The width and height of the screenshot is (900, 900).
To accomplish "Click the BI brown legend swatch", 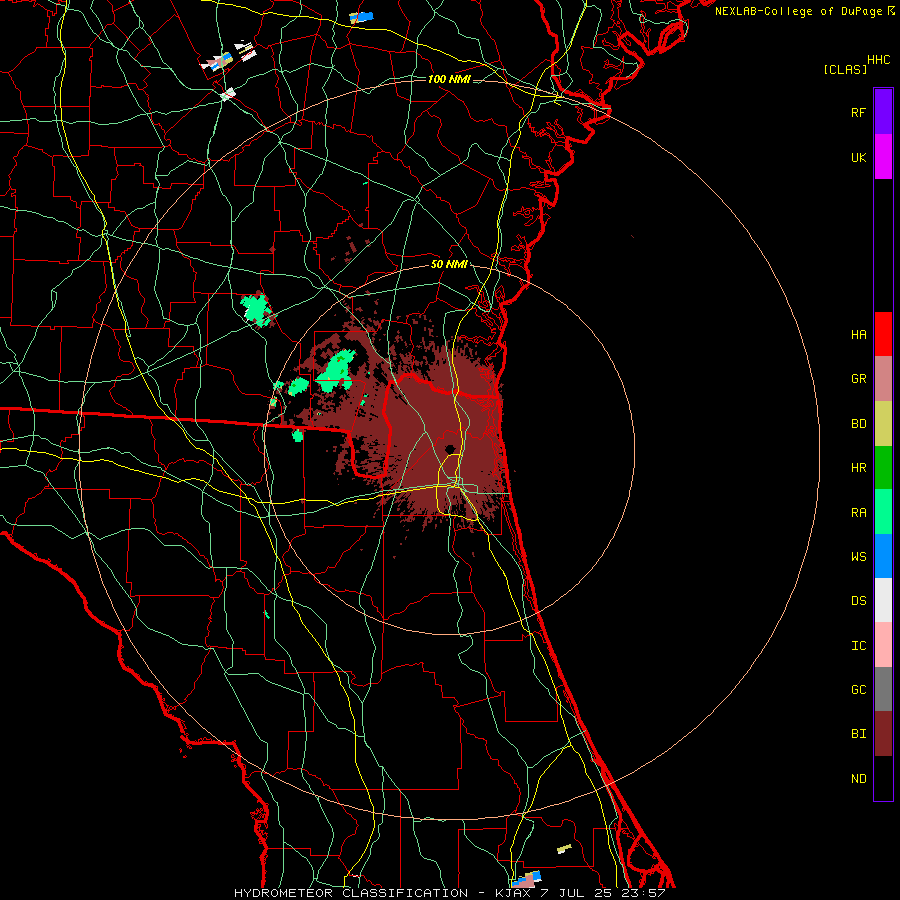I will pos(883,734).
